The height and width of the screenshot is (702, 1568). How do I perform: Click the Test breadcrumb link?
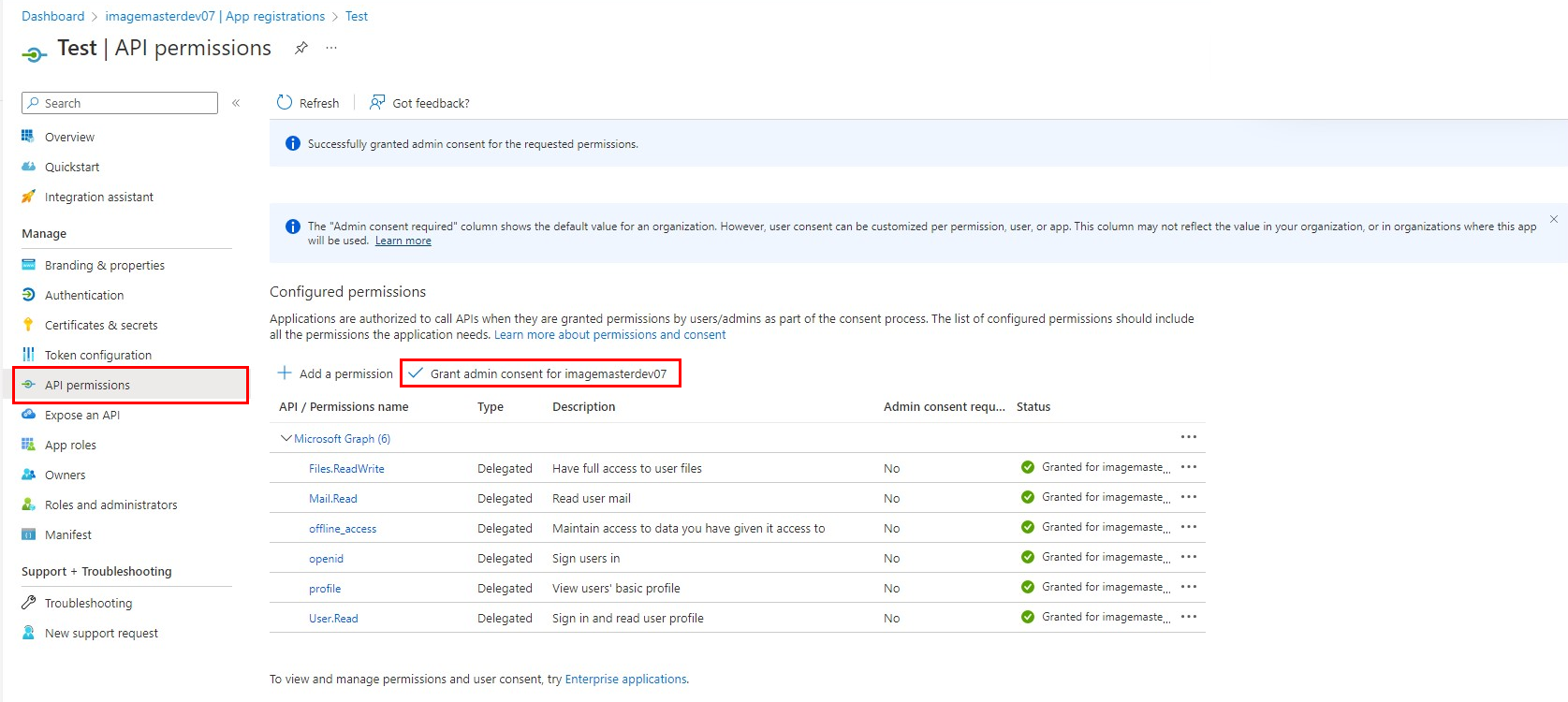click(x=357, y=16)
